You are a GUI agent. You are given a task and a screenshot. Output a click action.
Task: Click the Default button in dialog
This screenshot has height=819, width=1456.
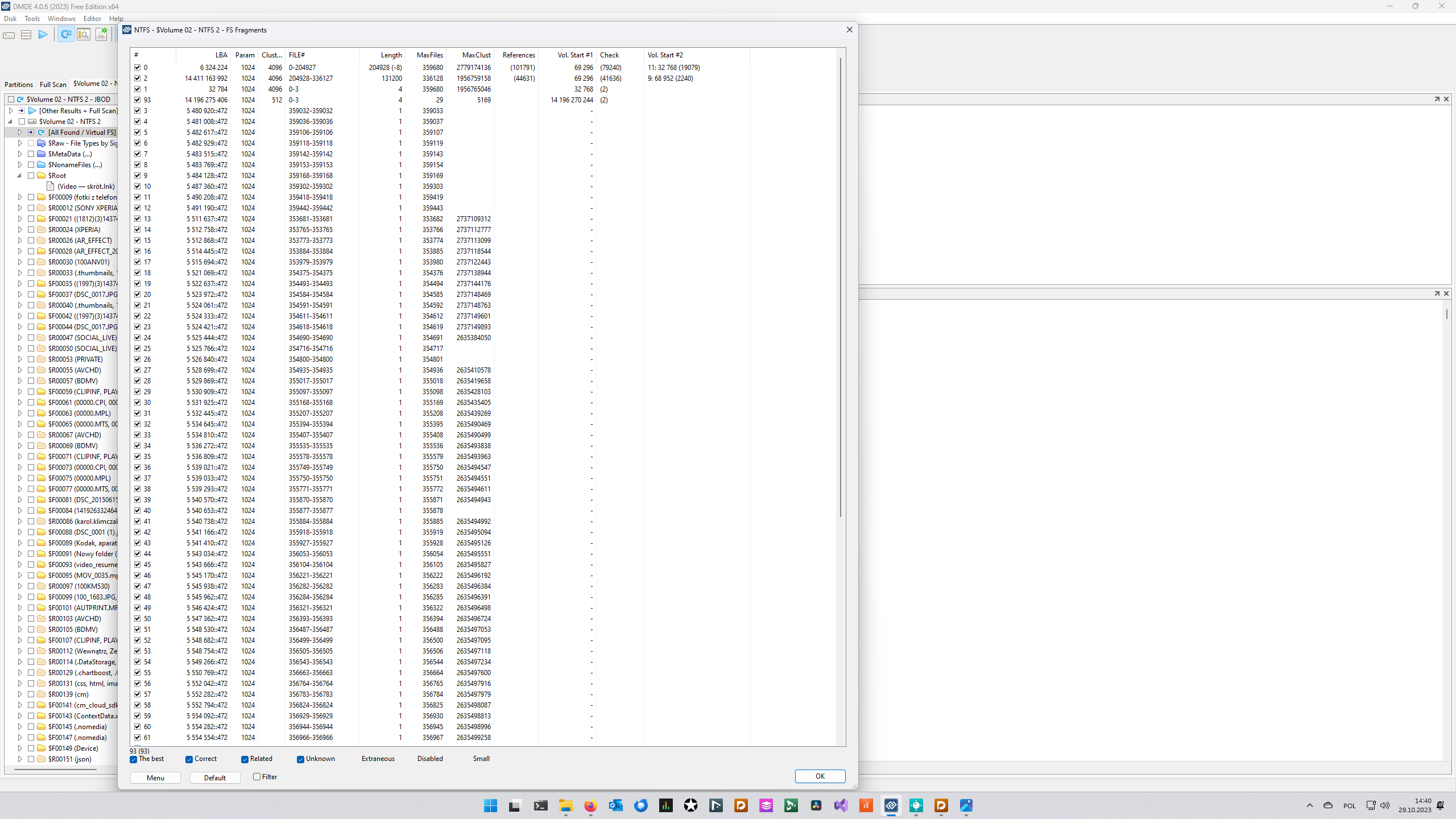(215, 777)
